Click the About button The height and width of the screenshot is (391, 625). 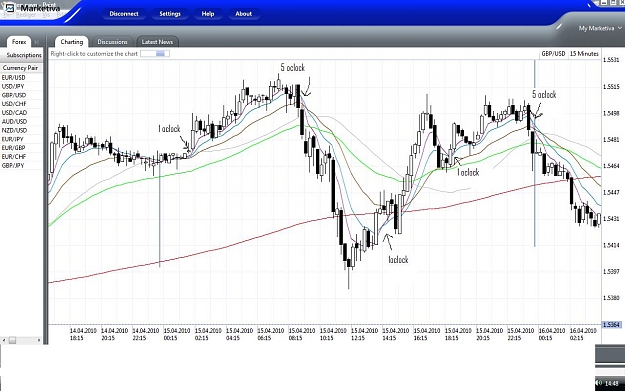tap(244, 14)
